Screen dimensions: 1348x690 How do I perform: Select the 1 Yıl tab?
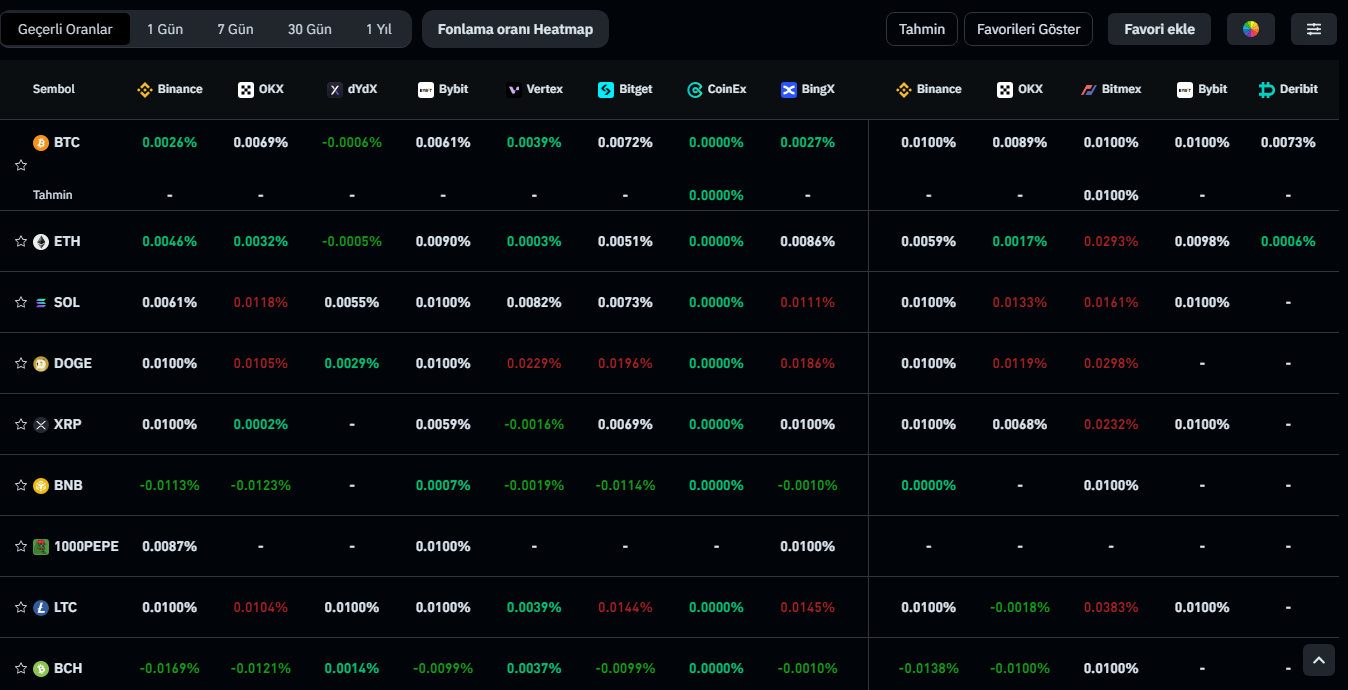click(379, 29)
